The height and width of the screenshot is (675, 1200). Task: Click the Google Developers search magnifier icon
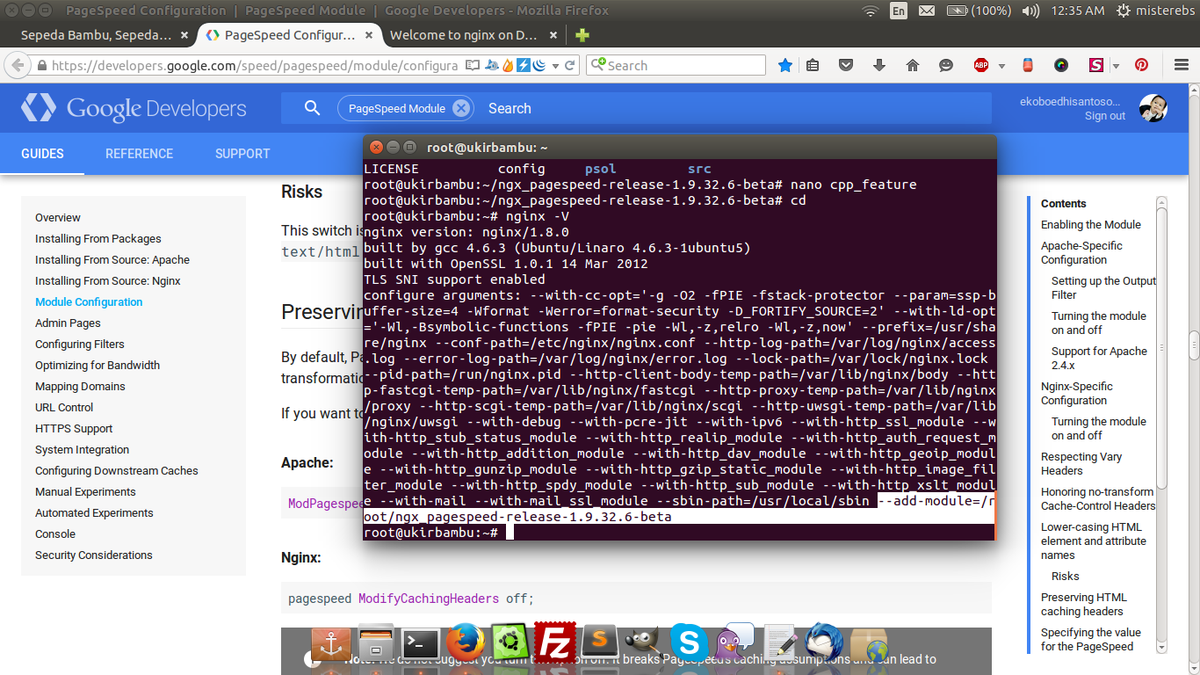coord(312,108)
